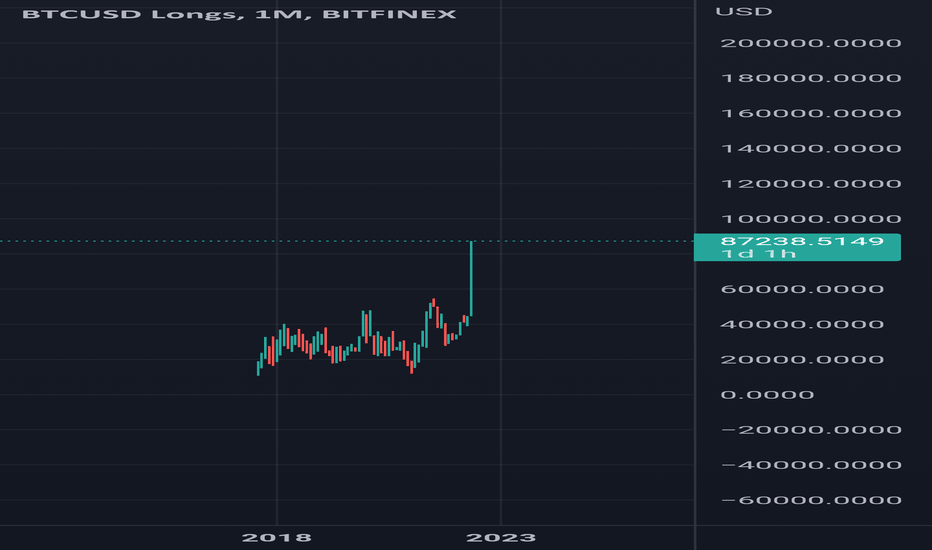The width and height of the screenshot is (932, 550).
Task: Select the tall green latest monthly candle
Action: [x=471, y=278]
